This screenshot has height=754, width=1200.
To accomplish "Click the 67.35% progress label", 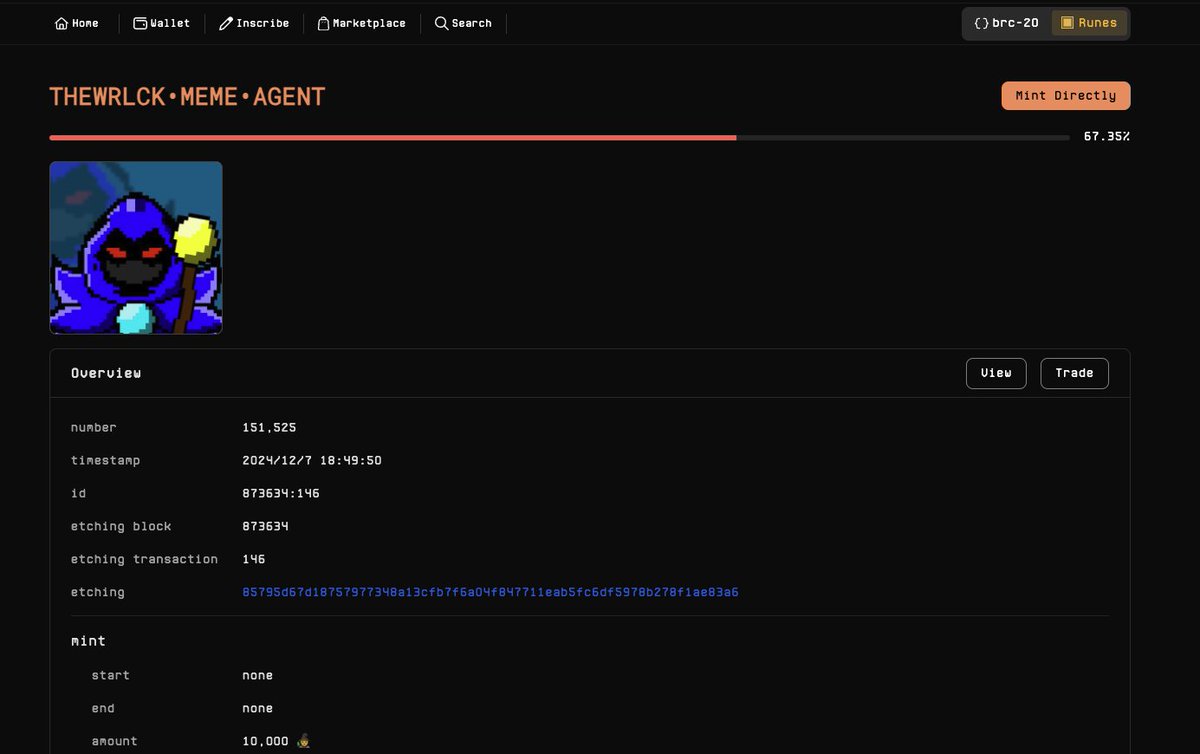I will 1107,136.
